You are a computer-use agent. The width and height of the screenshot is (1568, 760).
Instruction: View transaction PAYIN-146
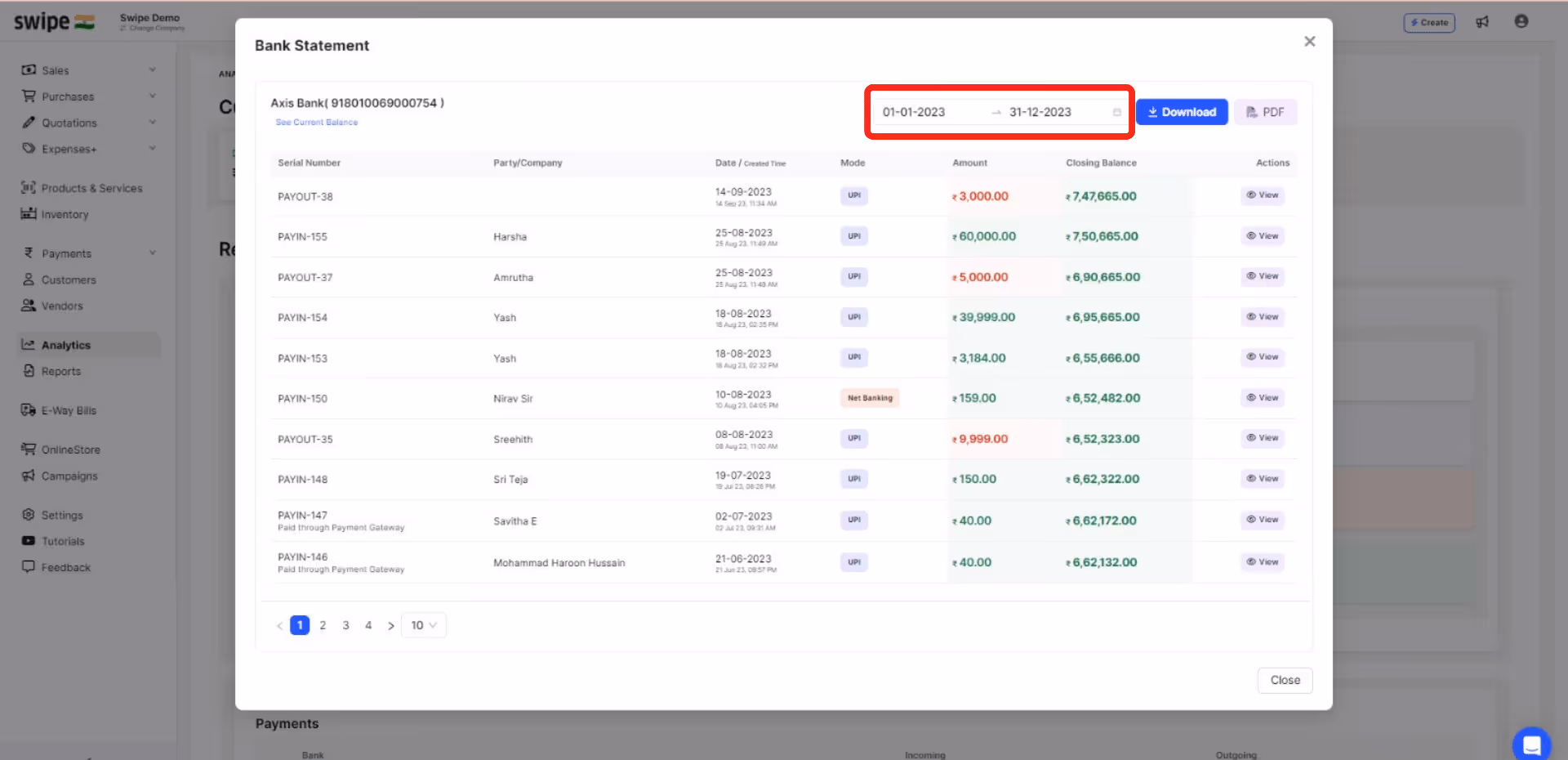1263,562
